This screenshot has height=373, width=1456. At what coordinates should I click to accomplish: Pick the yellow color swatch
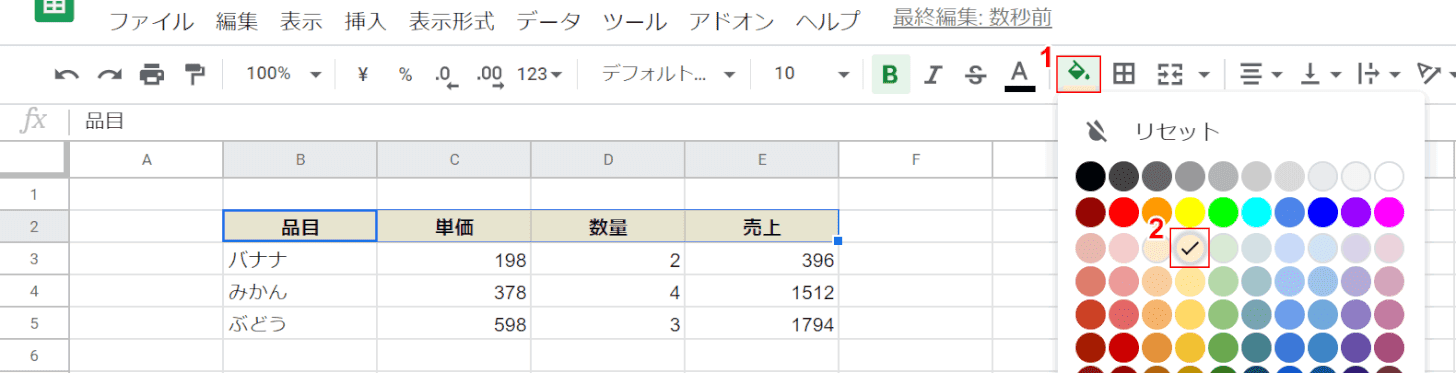1190,212
